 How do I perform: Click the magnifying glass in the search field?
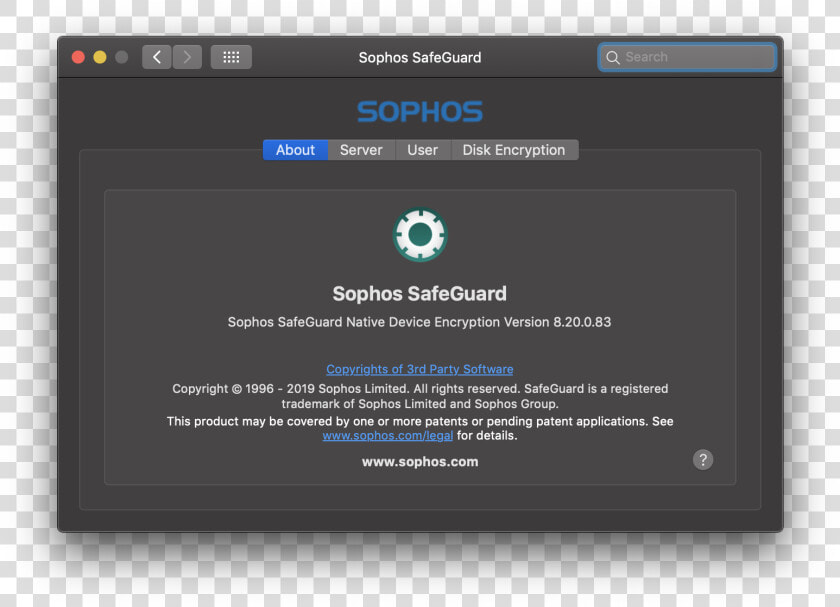tap(613, 57)
